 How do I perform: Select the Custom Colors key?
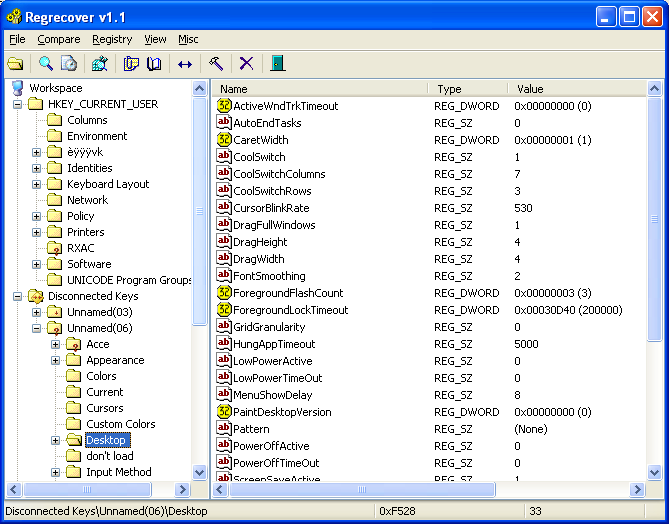121,424
